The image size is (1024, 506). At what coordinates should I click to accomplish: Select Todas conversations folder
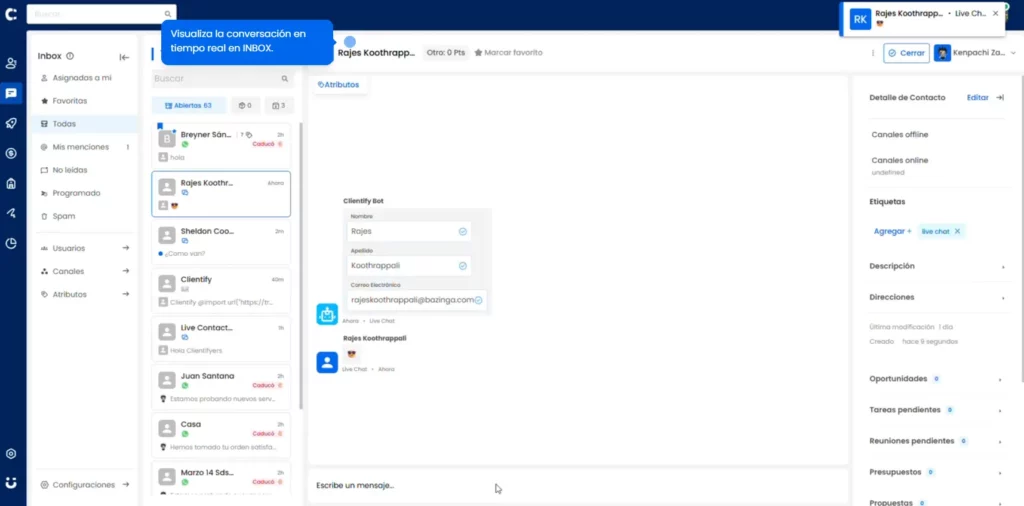tap(85, 124)
